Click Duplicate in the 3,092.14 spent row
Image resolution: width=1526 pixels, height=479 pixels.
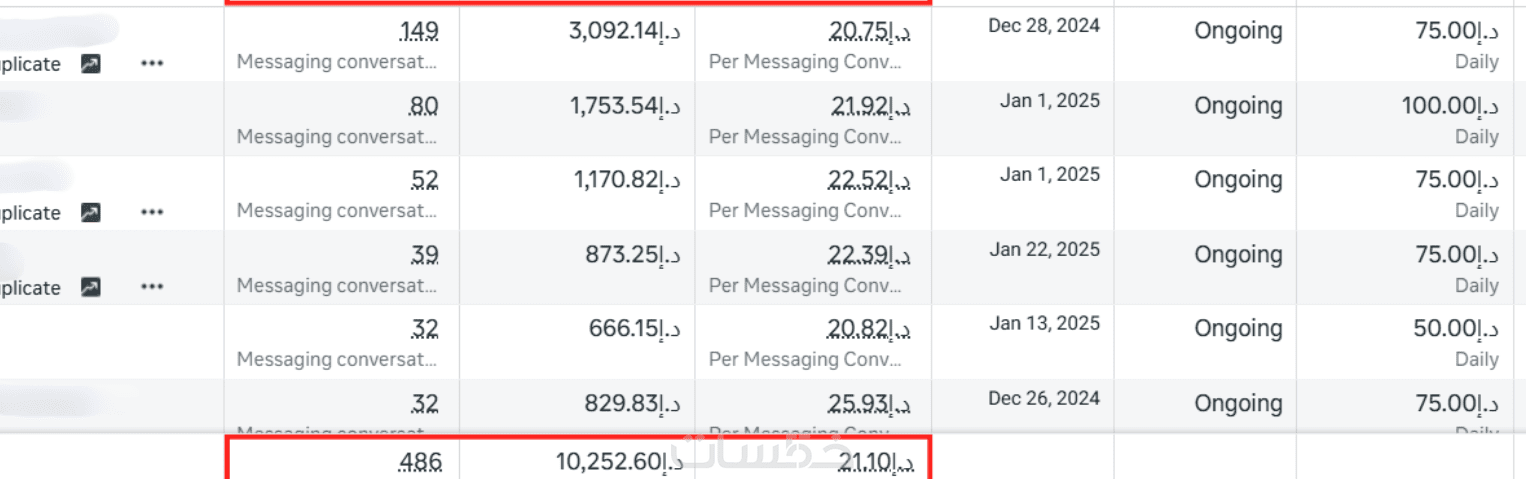(30, 64)
